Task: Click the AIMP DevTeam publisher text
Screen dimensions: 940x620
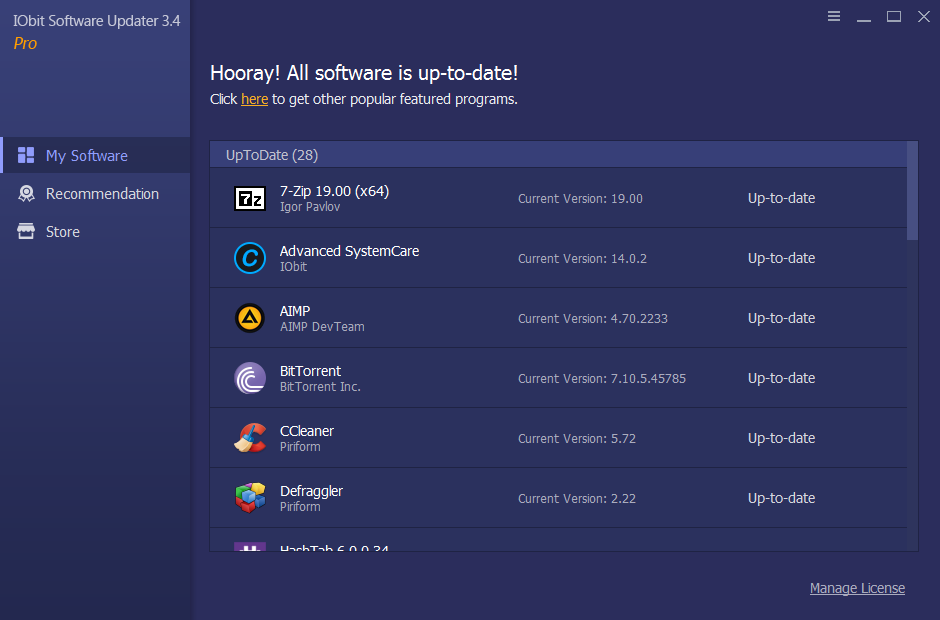Action: tap(322, 327)
